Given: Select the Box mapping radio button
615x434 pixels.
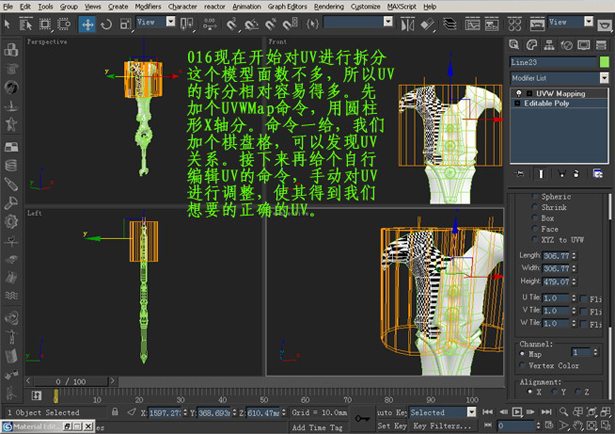Looking at the screenshot, I should [534, 218].
